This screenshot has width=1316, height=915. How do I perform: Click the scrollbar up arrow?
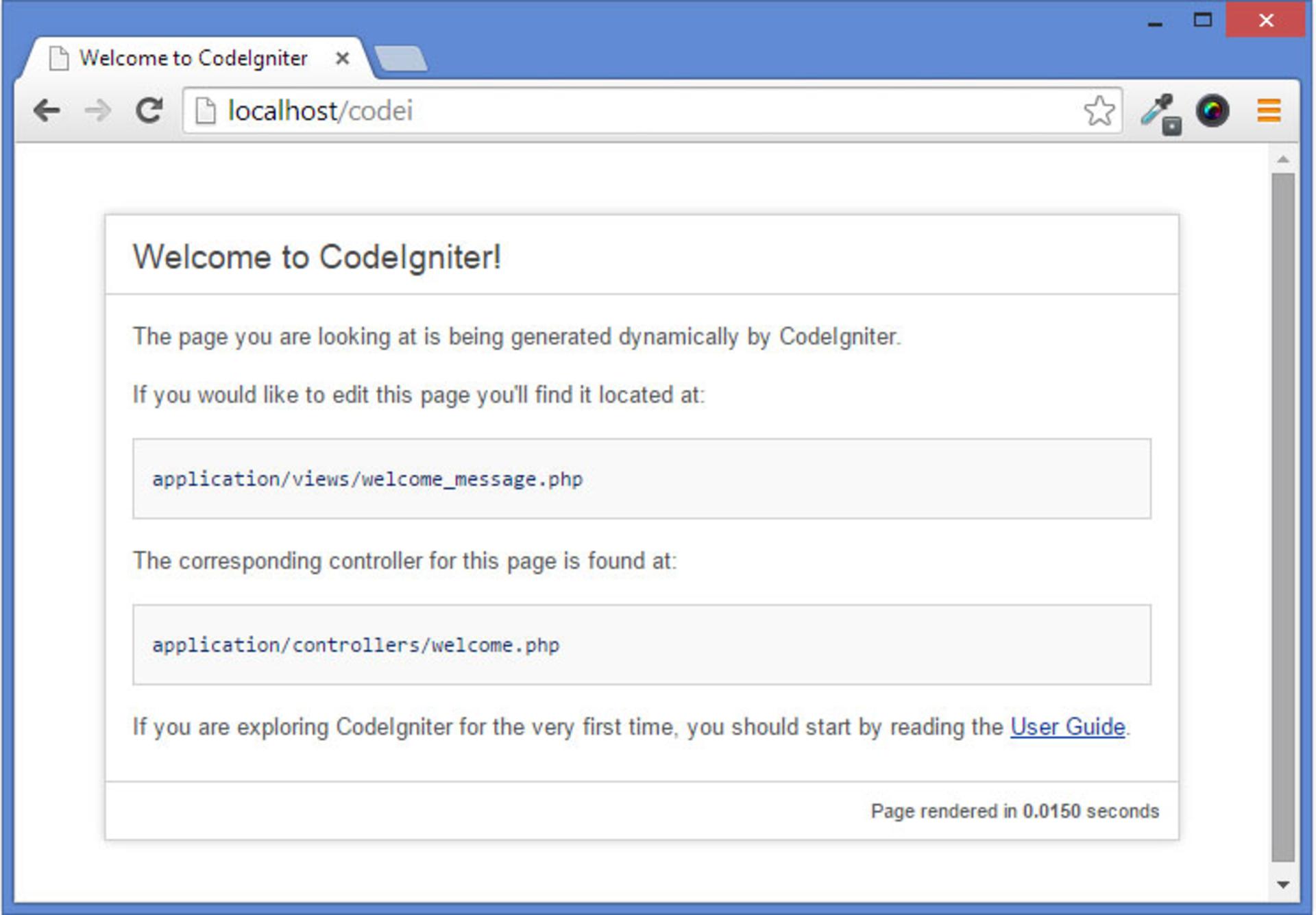(1283, 159)
